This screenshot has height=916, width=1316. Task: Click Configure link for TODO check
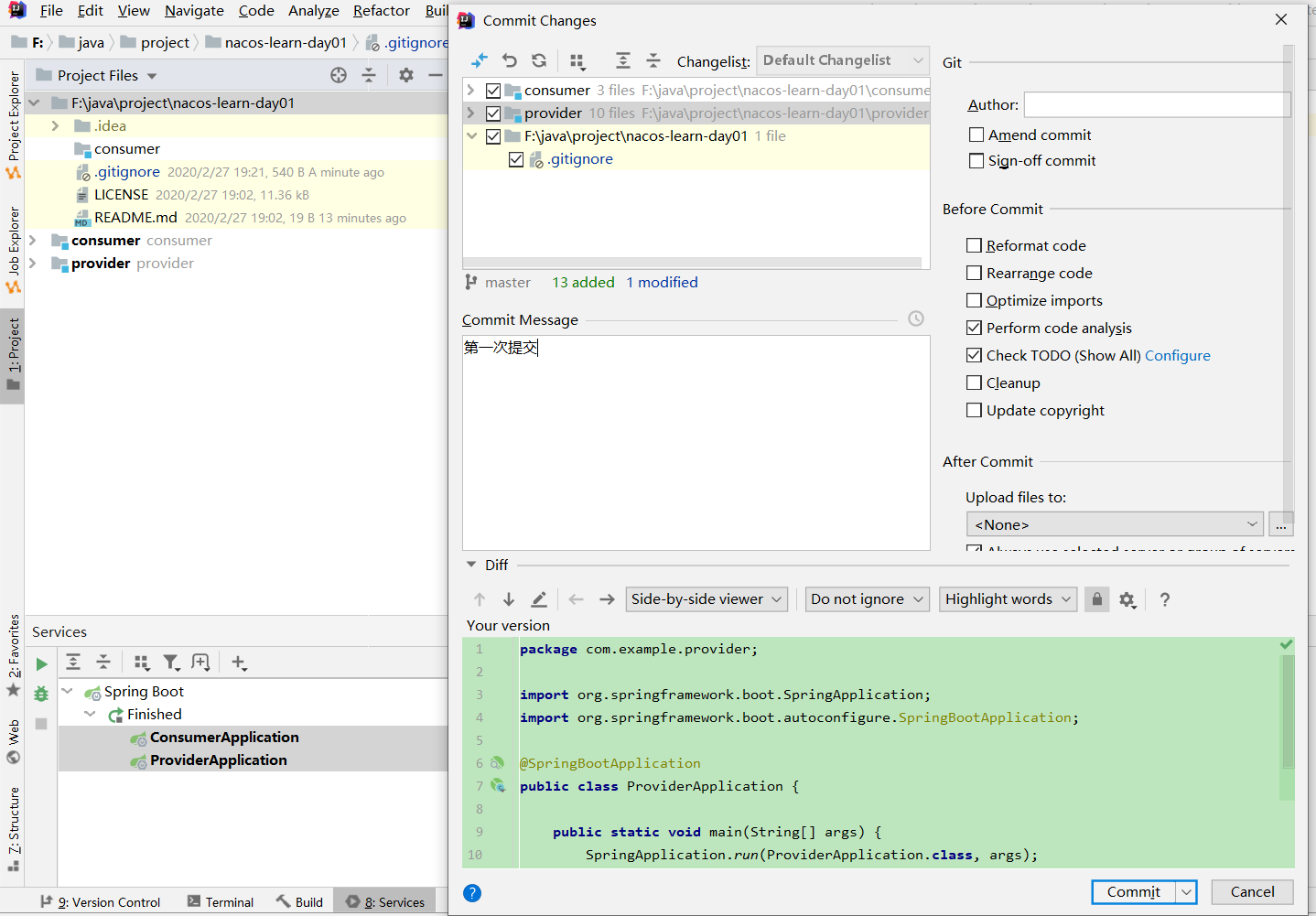click(x=1178, y=355)
